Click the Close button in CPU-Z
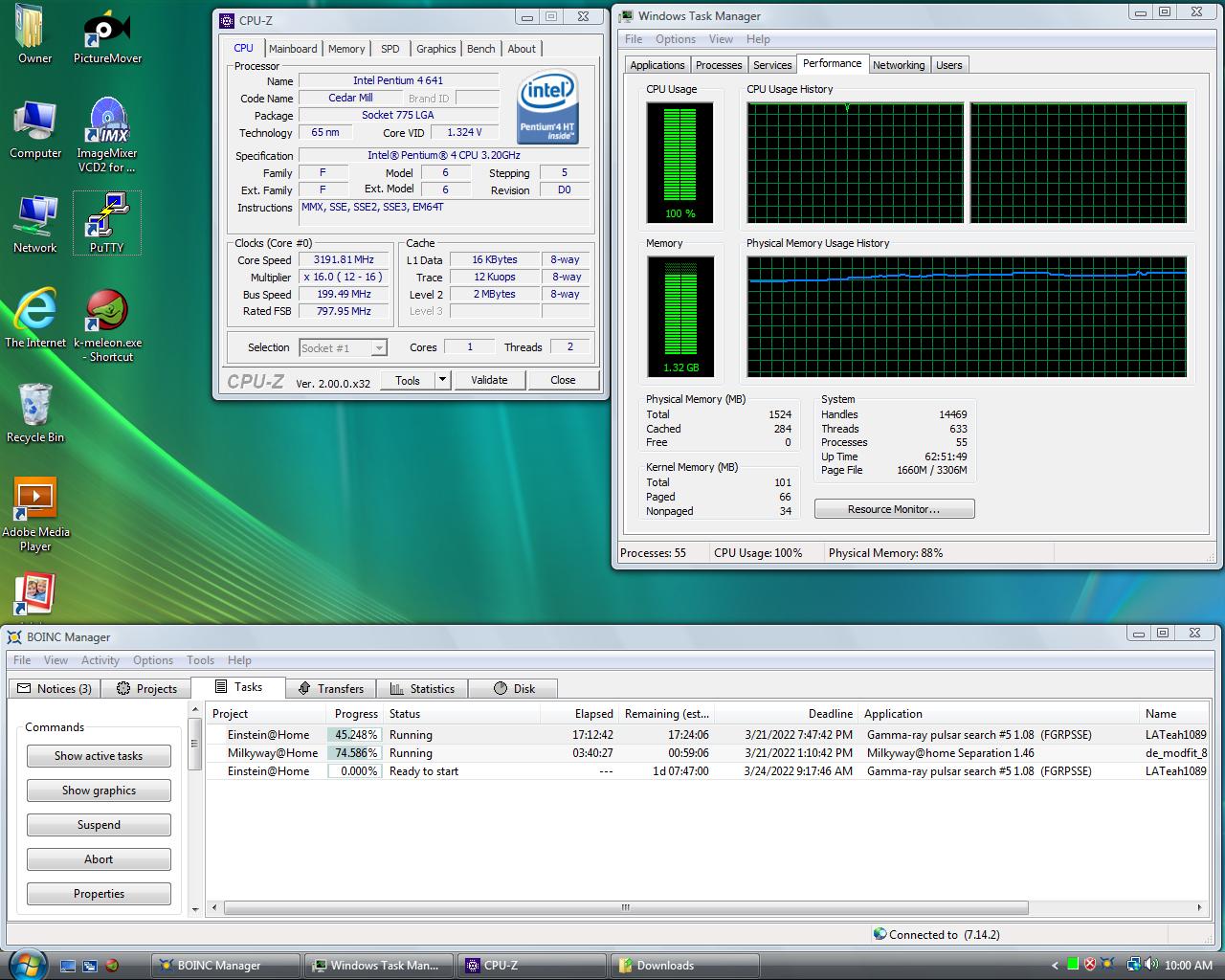 (x=563, y=380)
